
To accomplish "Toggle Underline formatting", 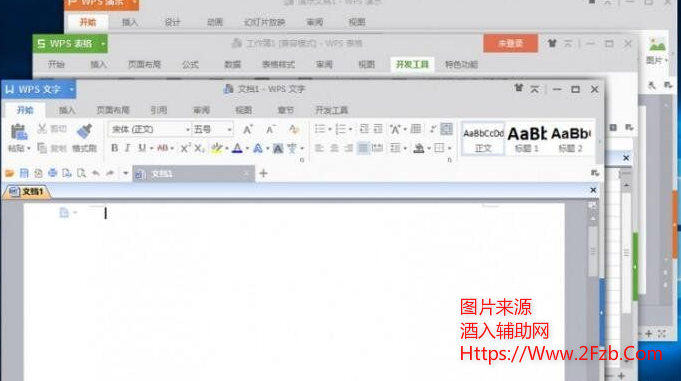I will coord(142,148).
